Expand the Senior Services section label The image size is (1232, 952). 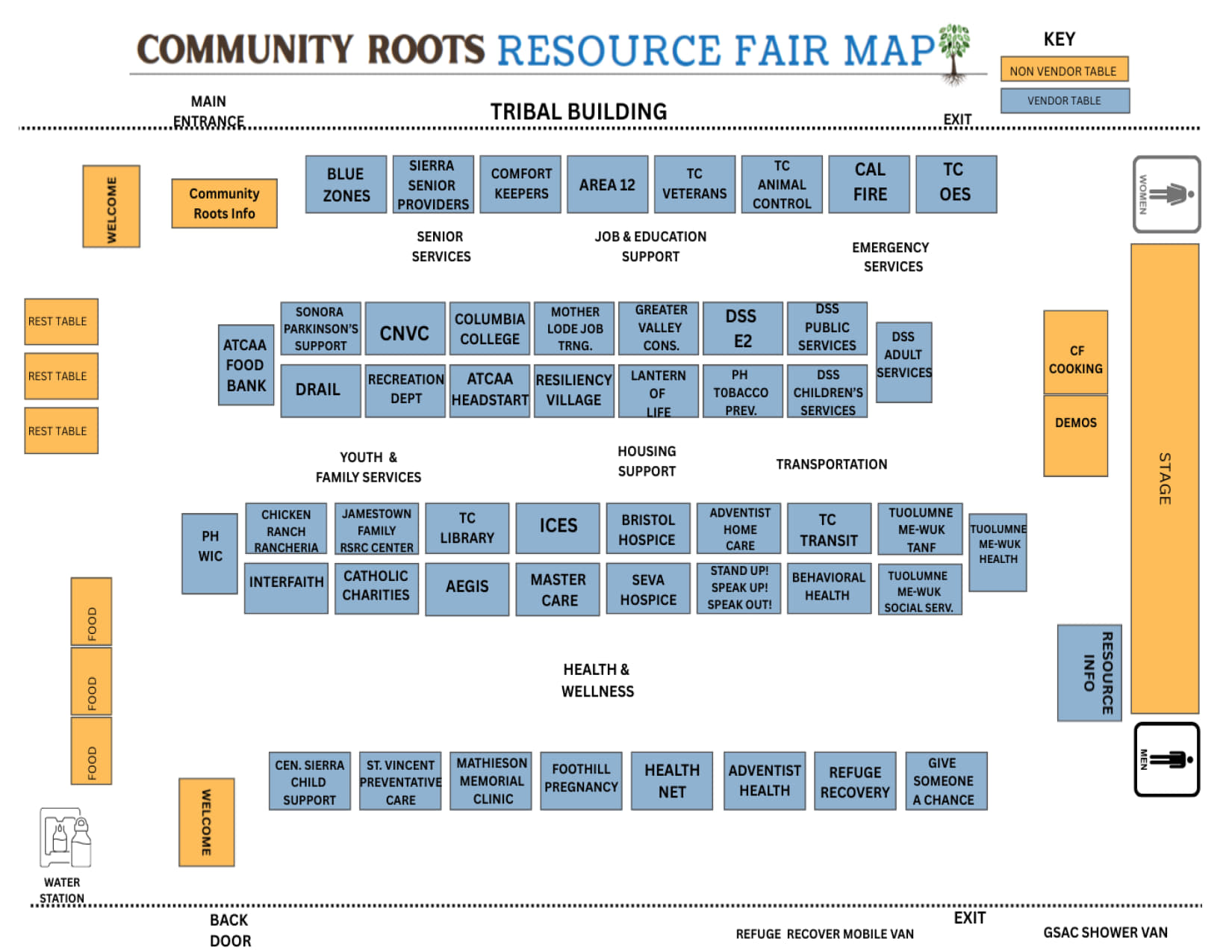441,246
